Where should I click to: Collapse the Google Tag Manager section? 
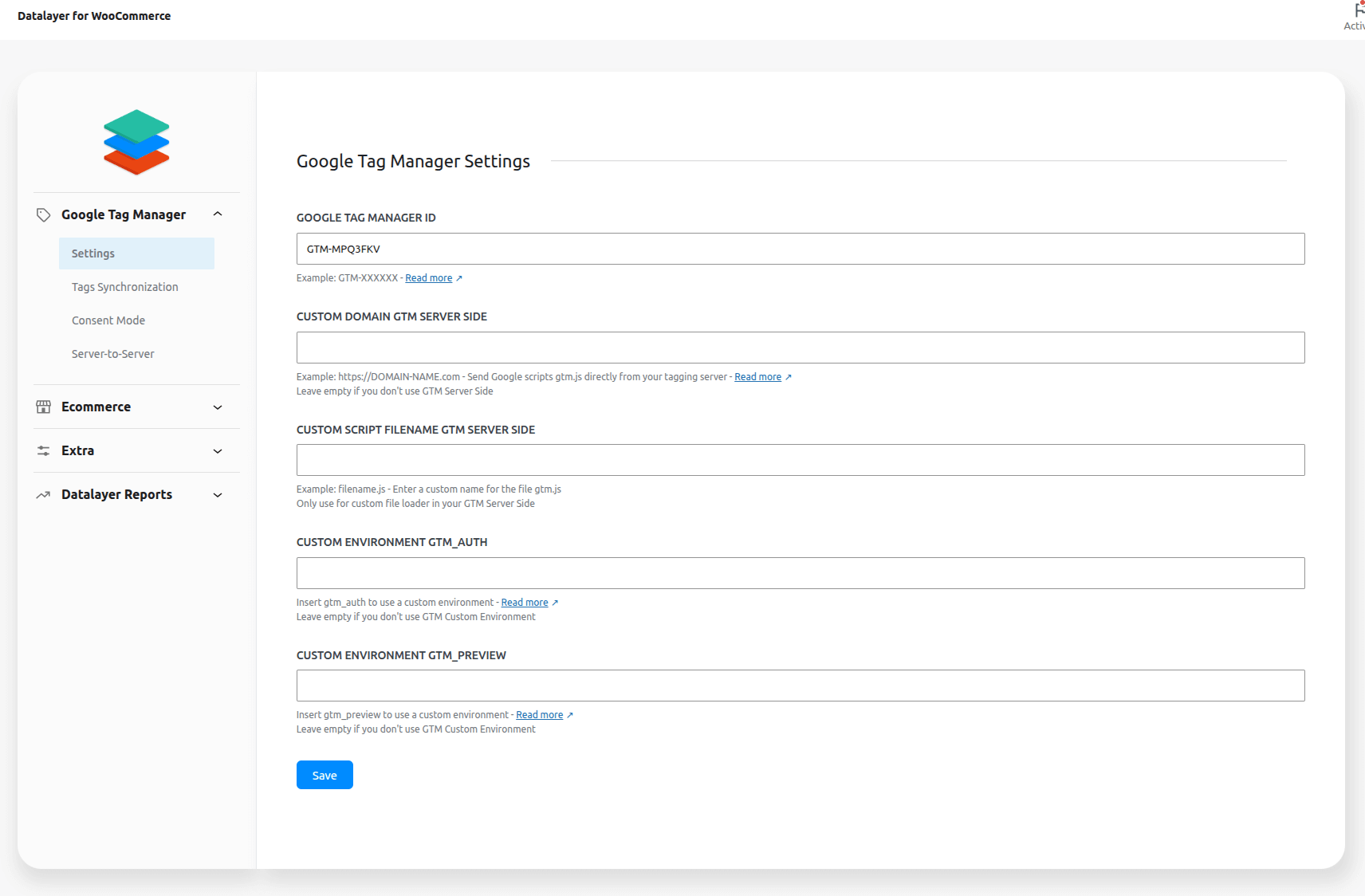coord(218,214)
